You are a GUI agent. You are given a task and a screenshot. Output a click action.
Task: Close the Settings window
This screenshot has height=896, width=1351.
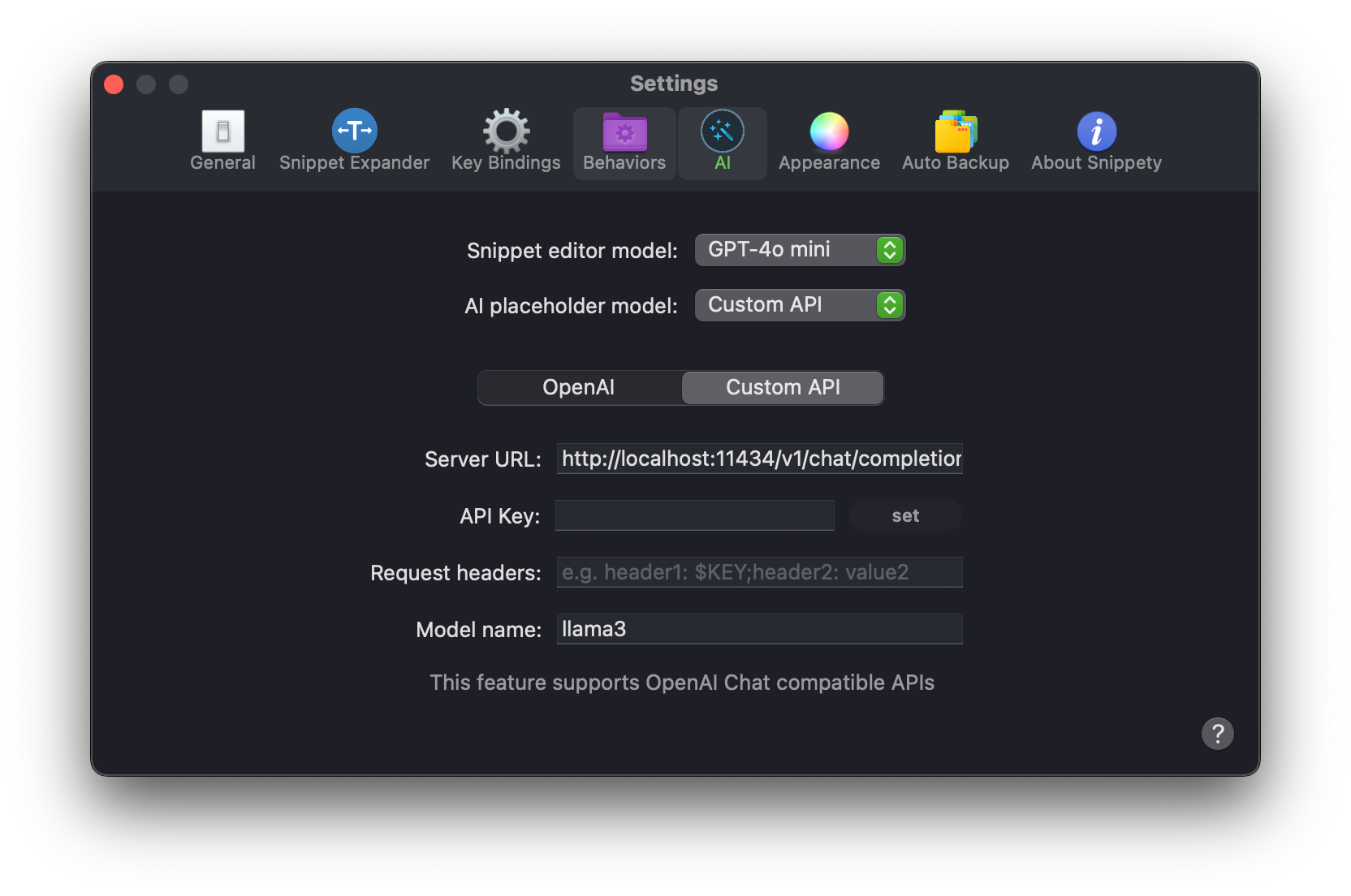pyautogui.click(x=114, y=84)
